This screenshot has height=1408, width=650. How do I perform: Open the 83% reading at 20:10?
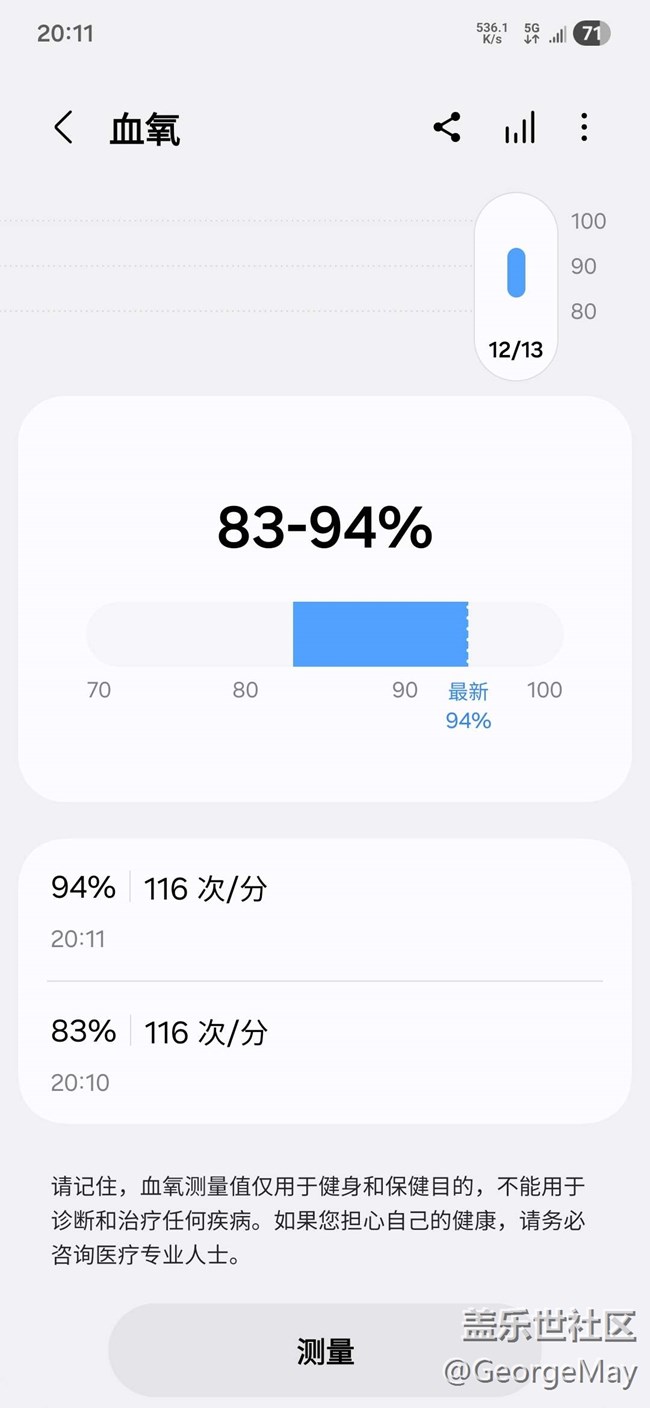(324, 1053)
